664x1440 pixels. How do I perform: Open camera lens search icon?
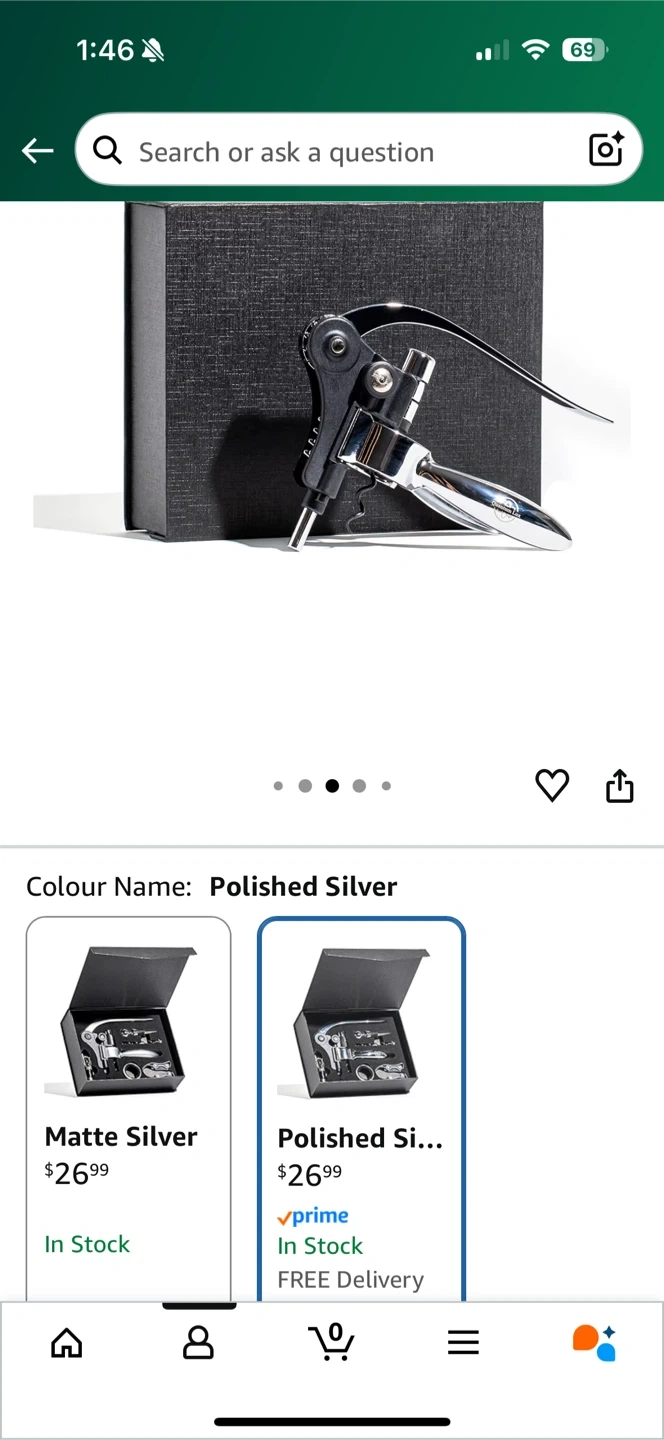pos(606,150)
